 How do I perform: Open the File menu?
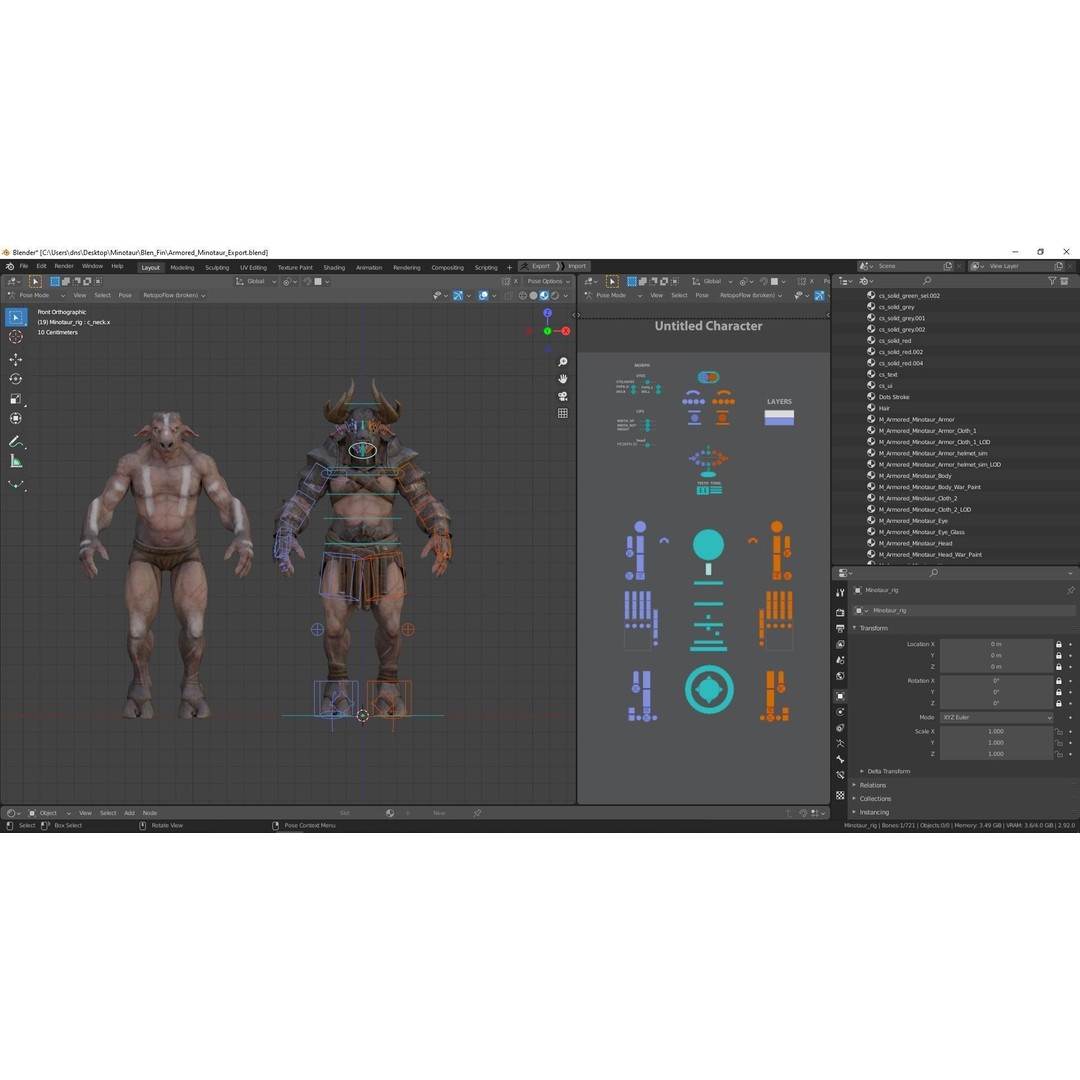click(23, 267)
